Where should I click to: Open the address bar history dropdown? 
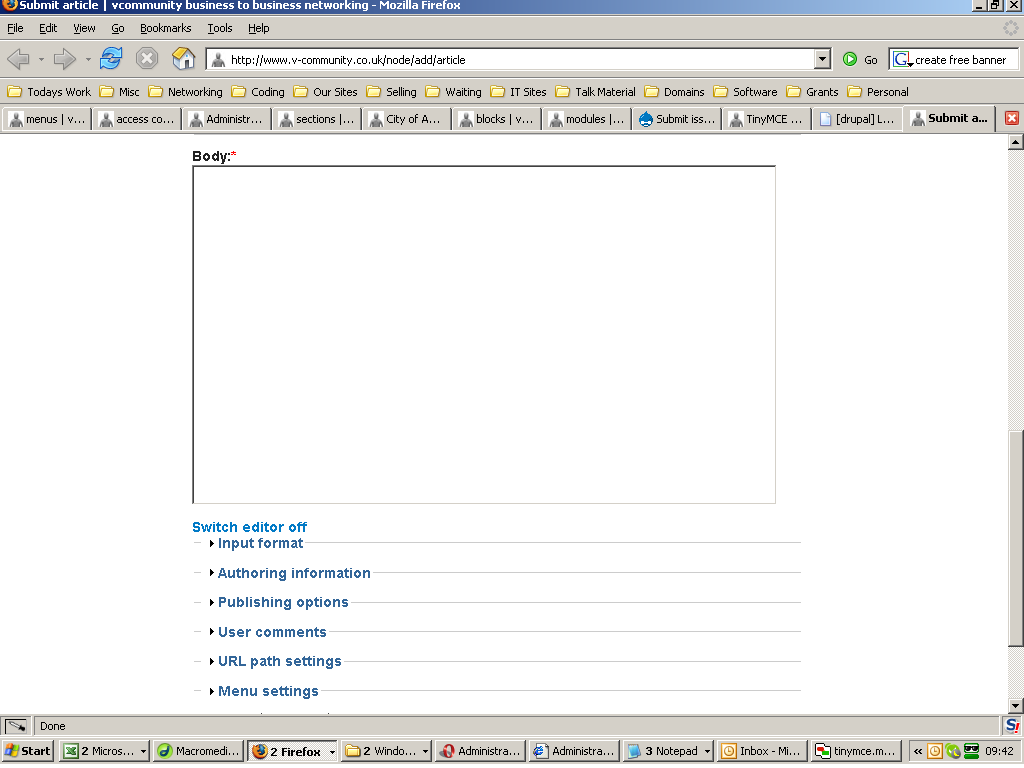(x=822, y=58)
